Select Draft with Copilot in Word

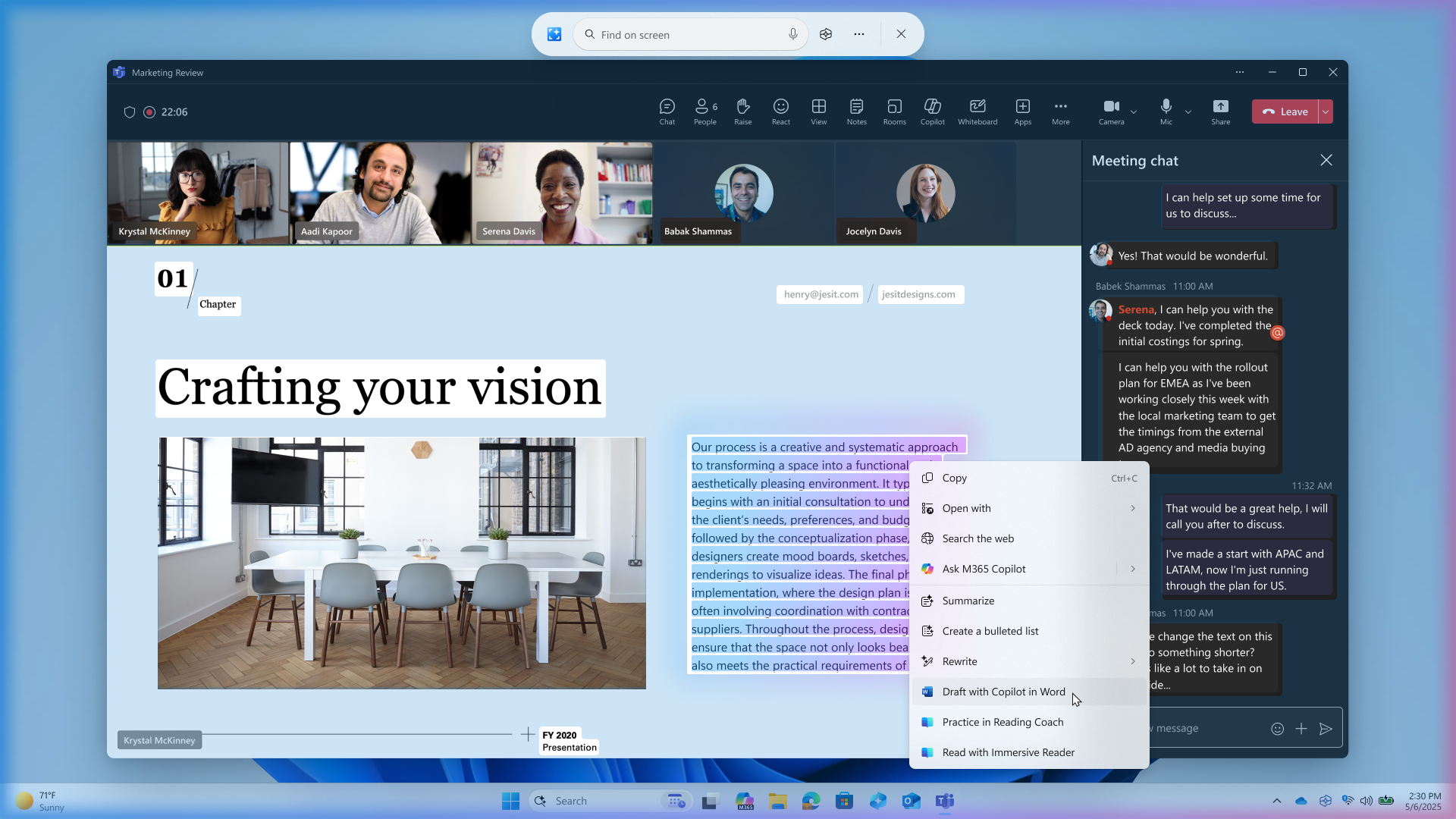pyautogui.click(x=1003, y=691)
